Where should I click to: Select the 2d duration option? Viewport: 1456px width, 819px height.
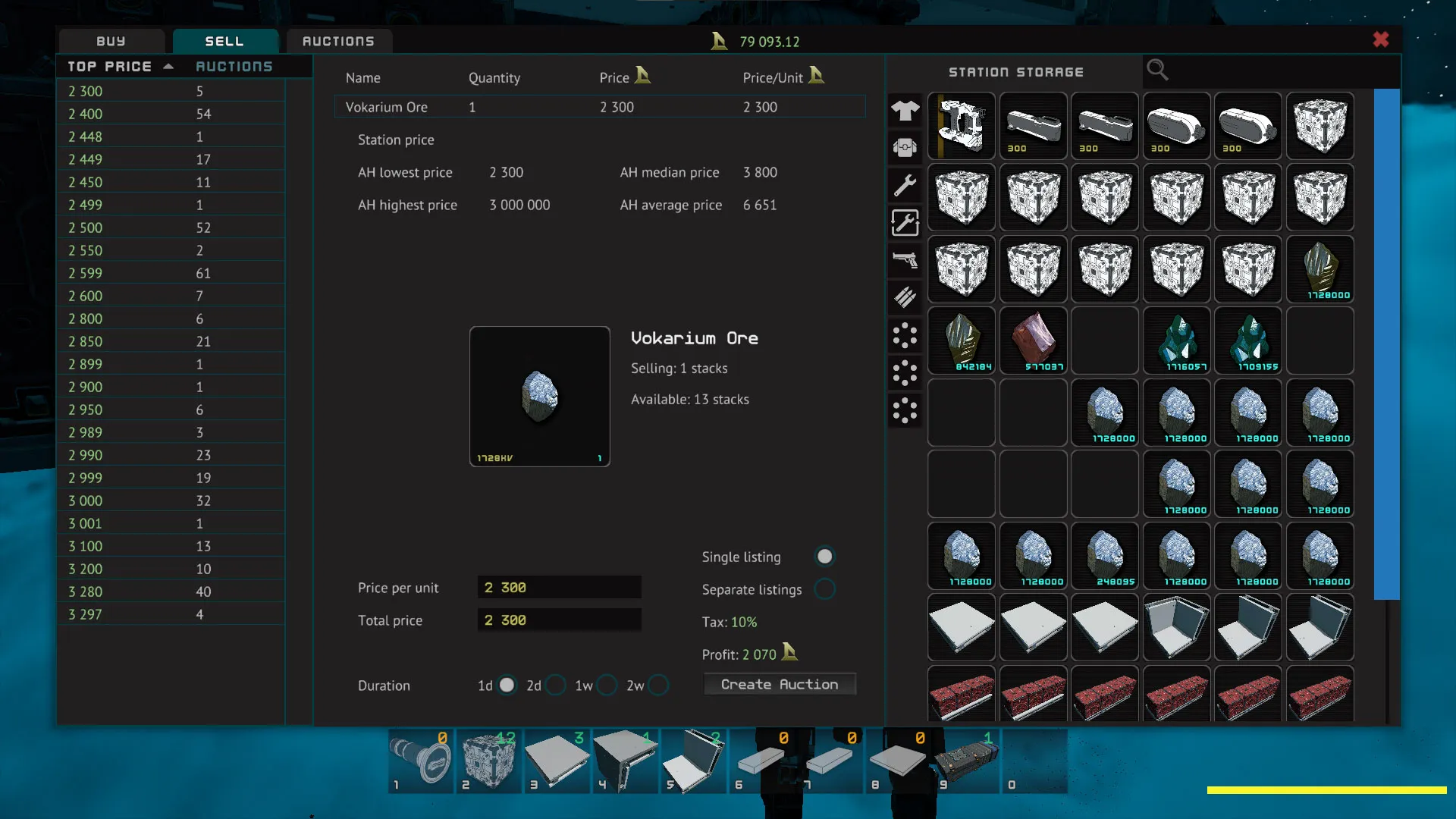tap(554, 685)
